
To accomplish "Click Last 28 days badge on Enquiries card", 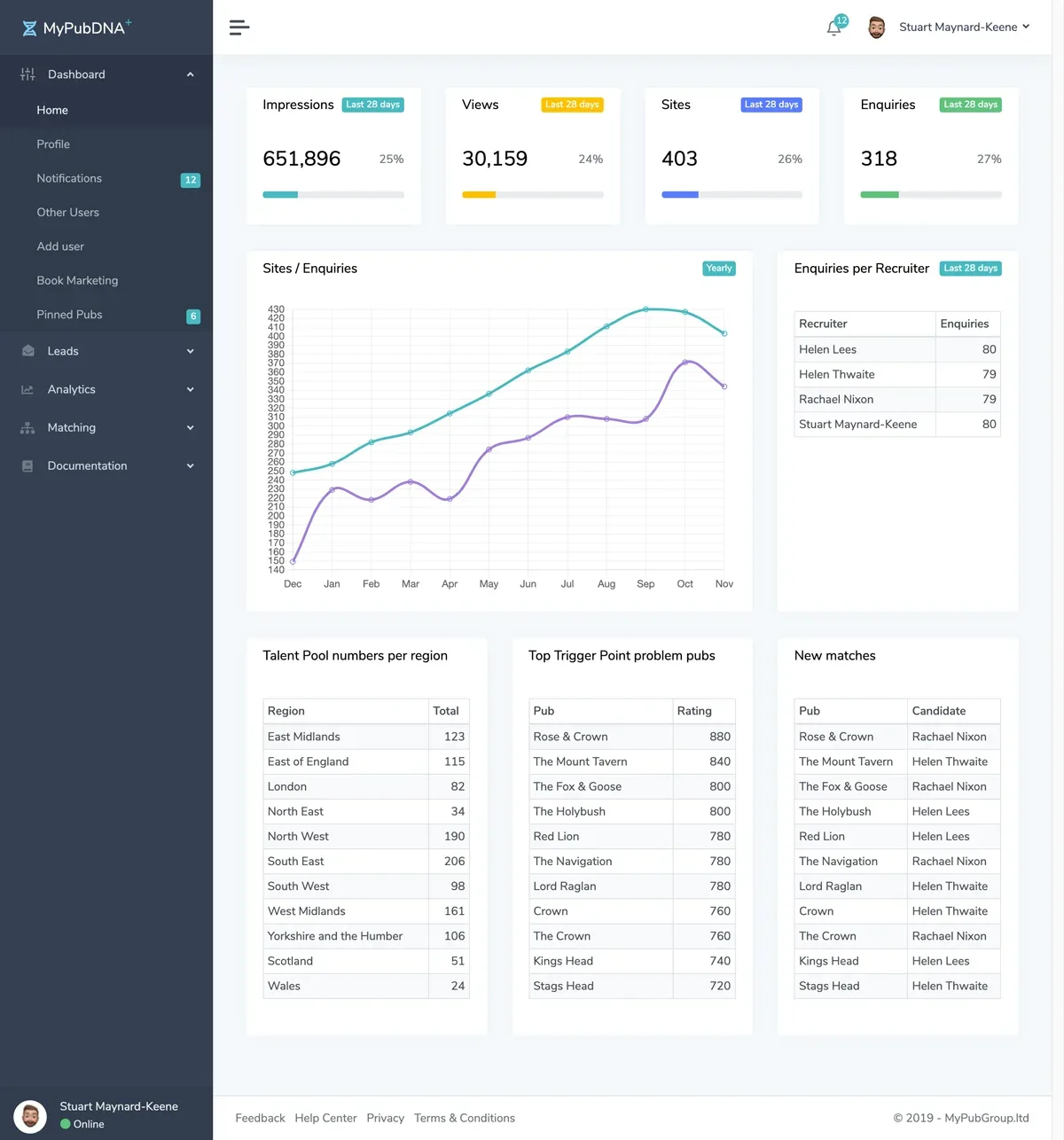I will 971,105.
